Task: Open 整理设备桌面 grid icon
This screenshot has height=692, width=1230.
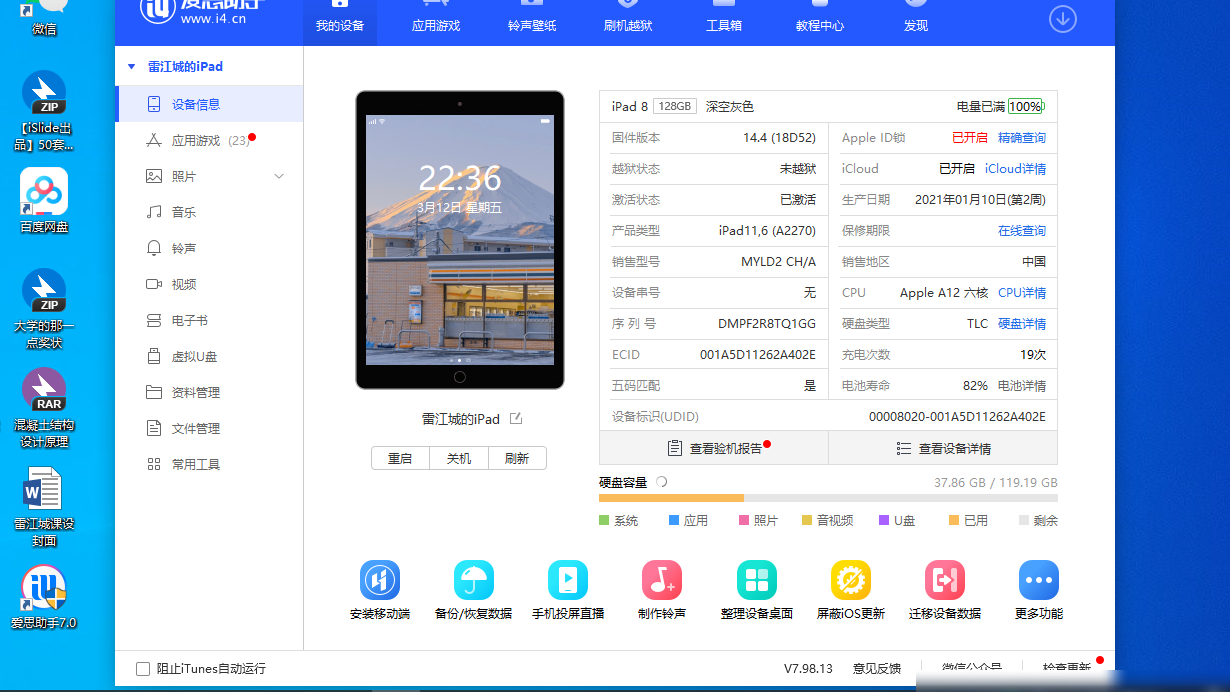Action: tap(757, 580)
